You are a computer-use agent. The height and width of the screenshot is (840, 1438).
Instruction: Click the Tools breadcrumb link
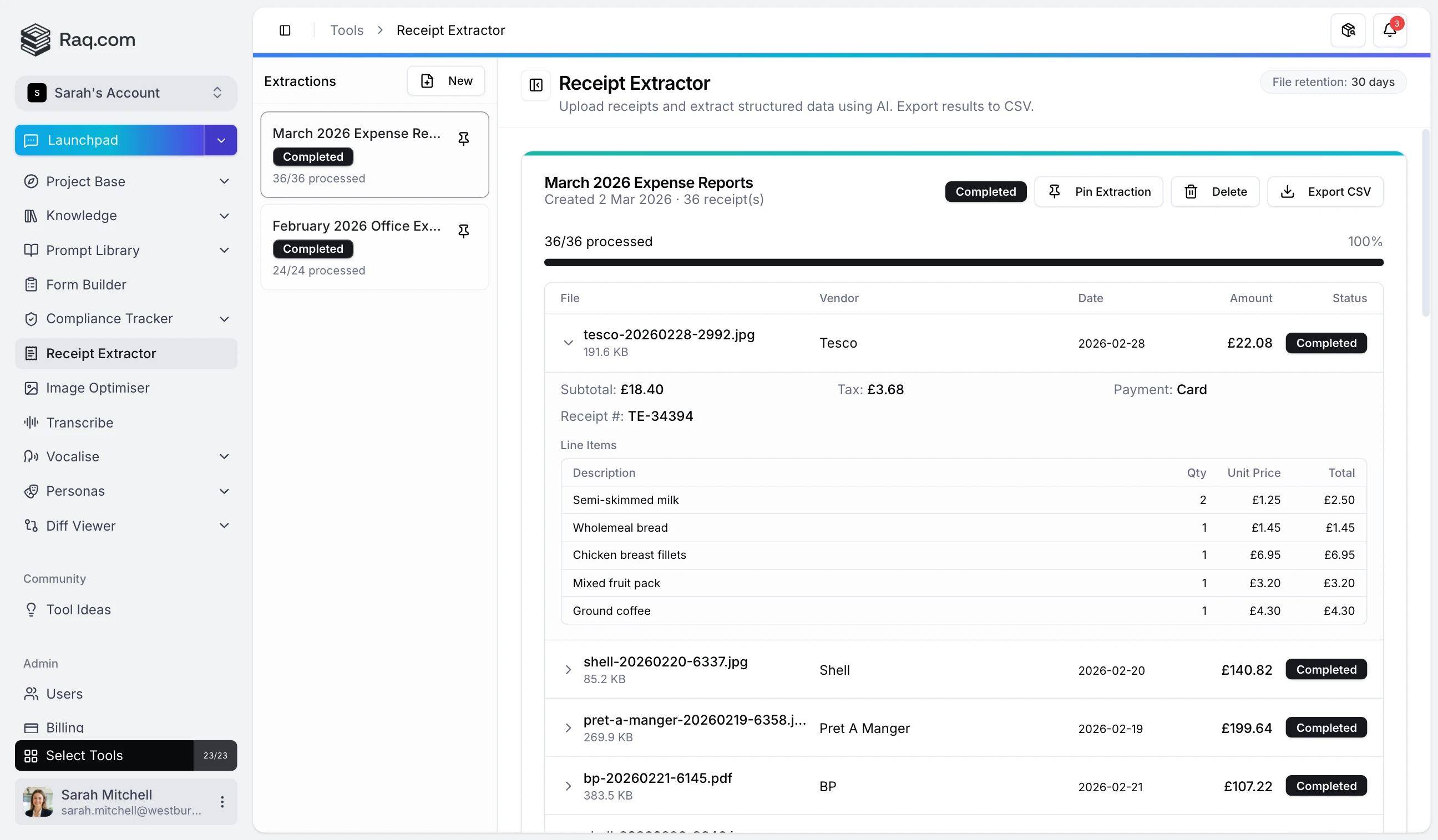[x=346, y=30]
